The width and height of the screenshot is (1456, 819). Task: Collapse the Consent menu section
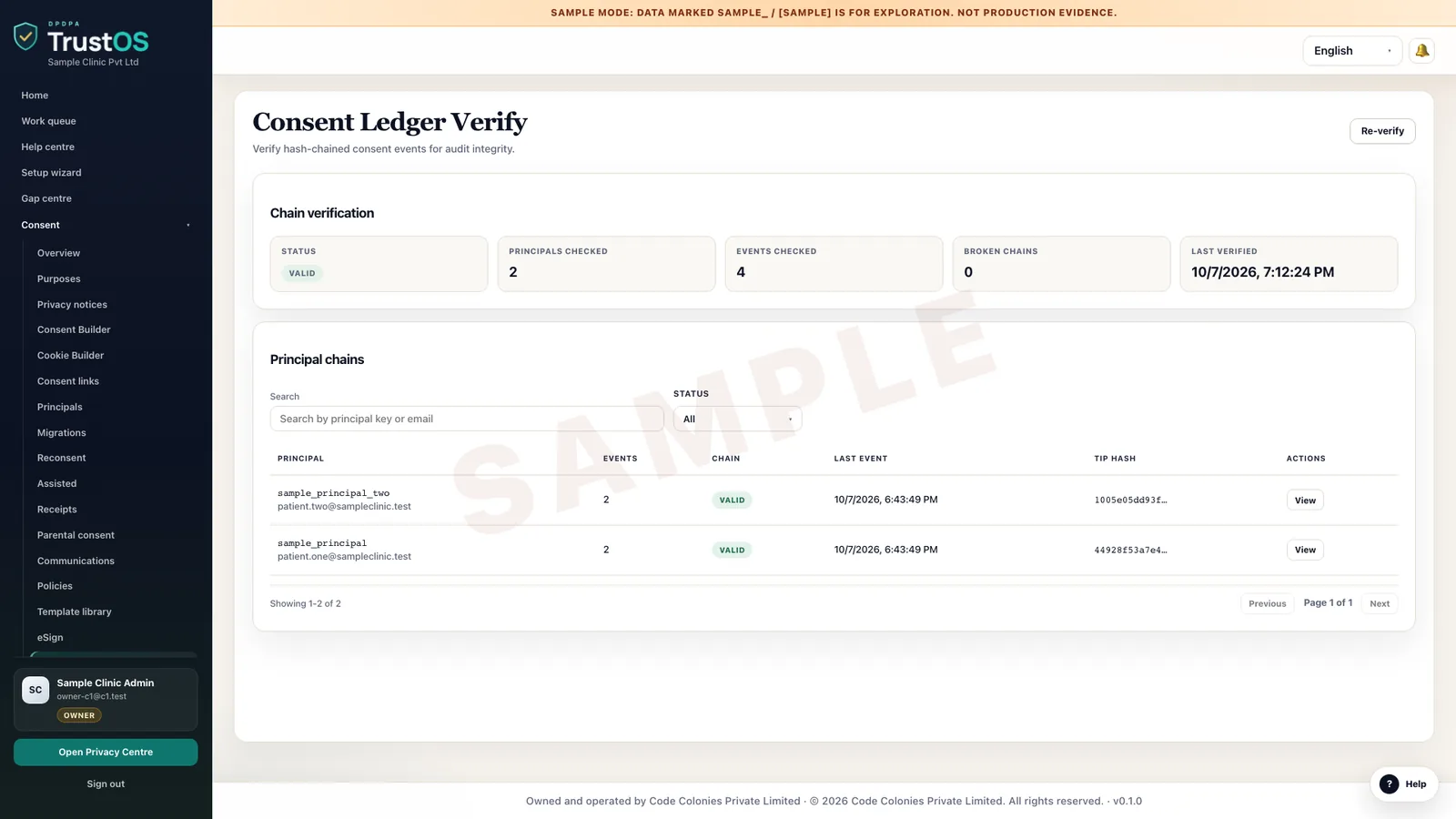[x=106, y=225]
